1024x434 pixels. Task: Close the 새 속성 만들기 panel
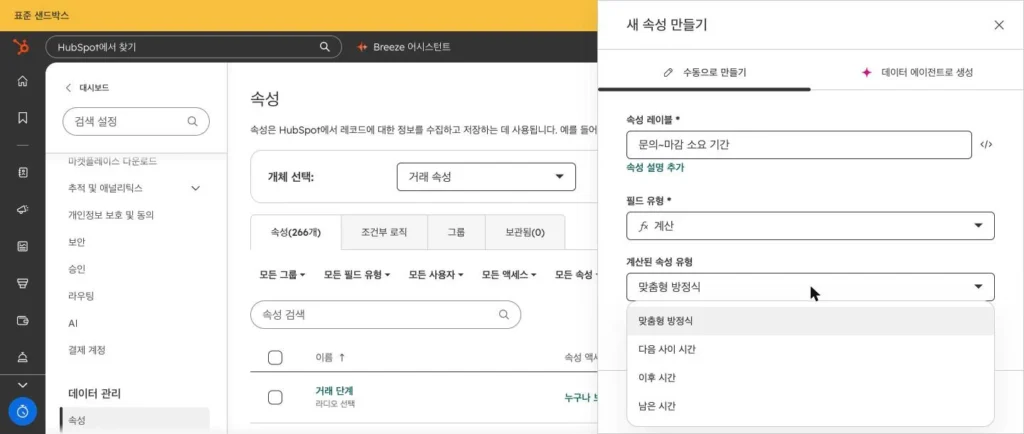pos(999,25)
